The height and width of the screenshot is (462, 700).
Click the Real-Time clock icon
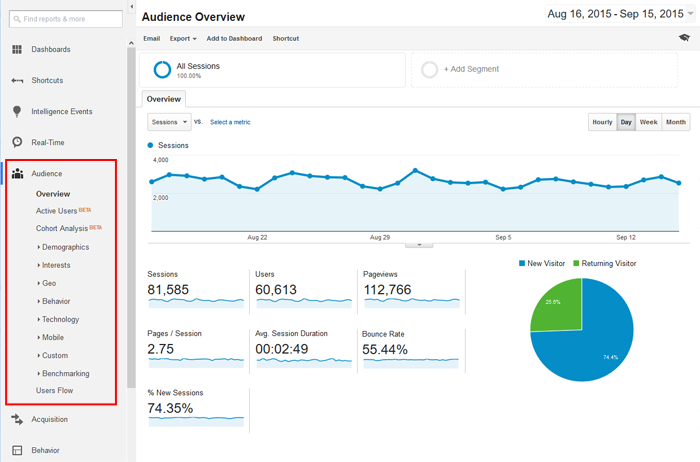pos(17,143)
